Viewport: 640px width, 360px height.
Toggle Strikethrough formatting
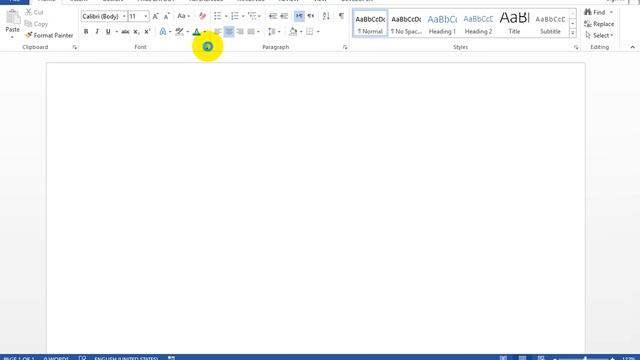point(125,31)
